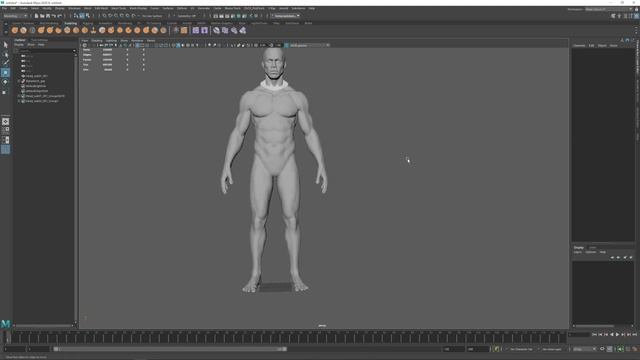Open the Shading menu in viewport panel
The image size is (640, 360).
point(97,40)
